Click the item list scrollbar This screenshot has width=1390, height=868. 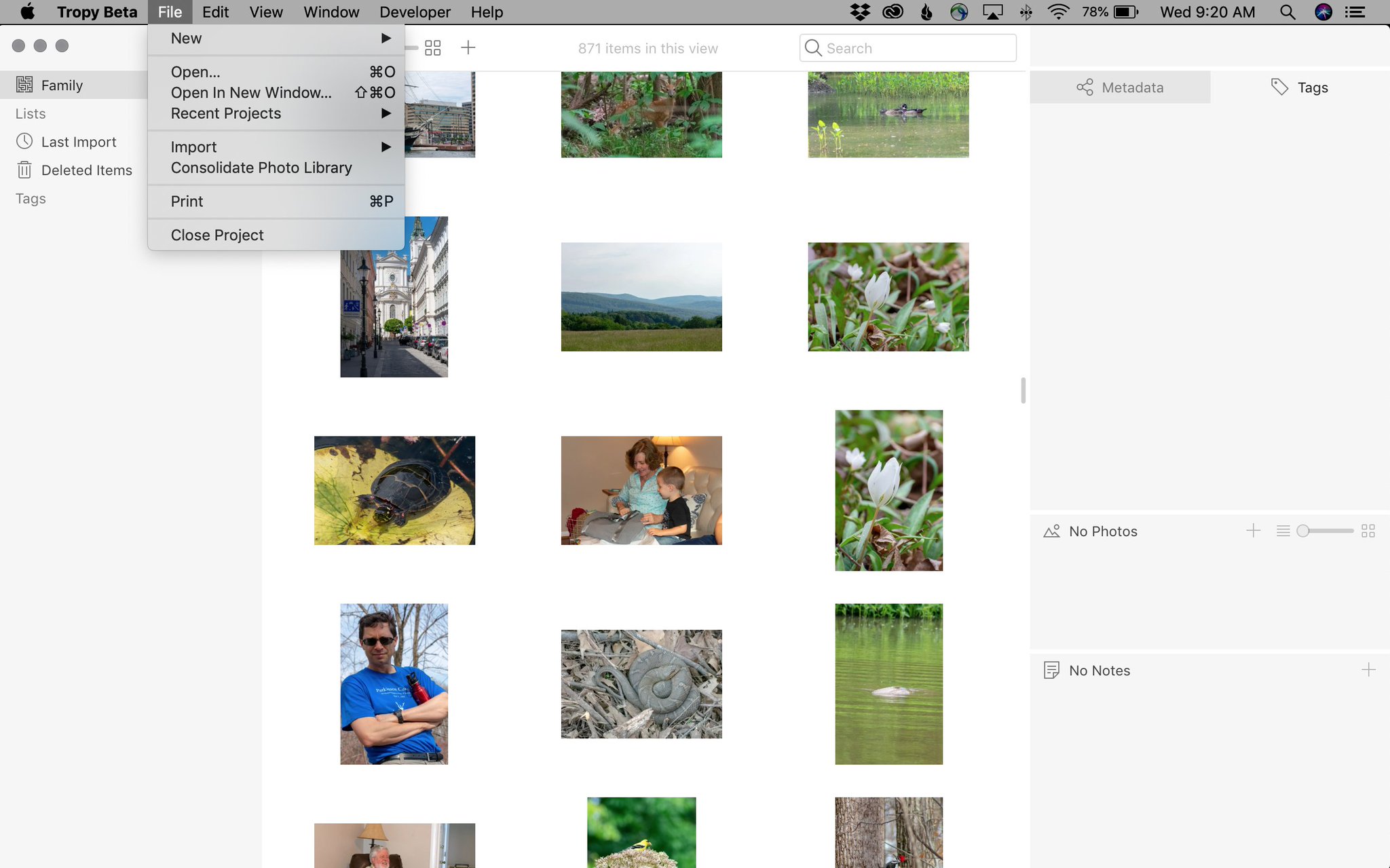[x=1023, y=390]
